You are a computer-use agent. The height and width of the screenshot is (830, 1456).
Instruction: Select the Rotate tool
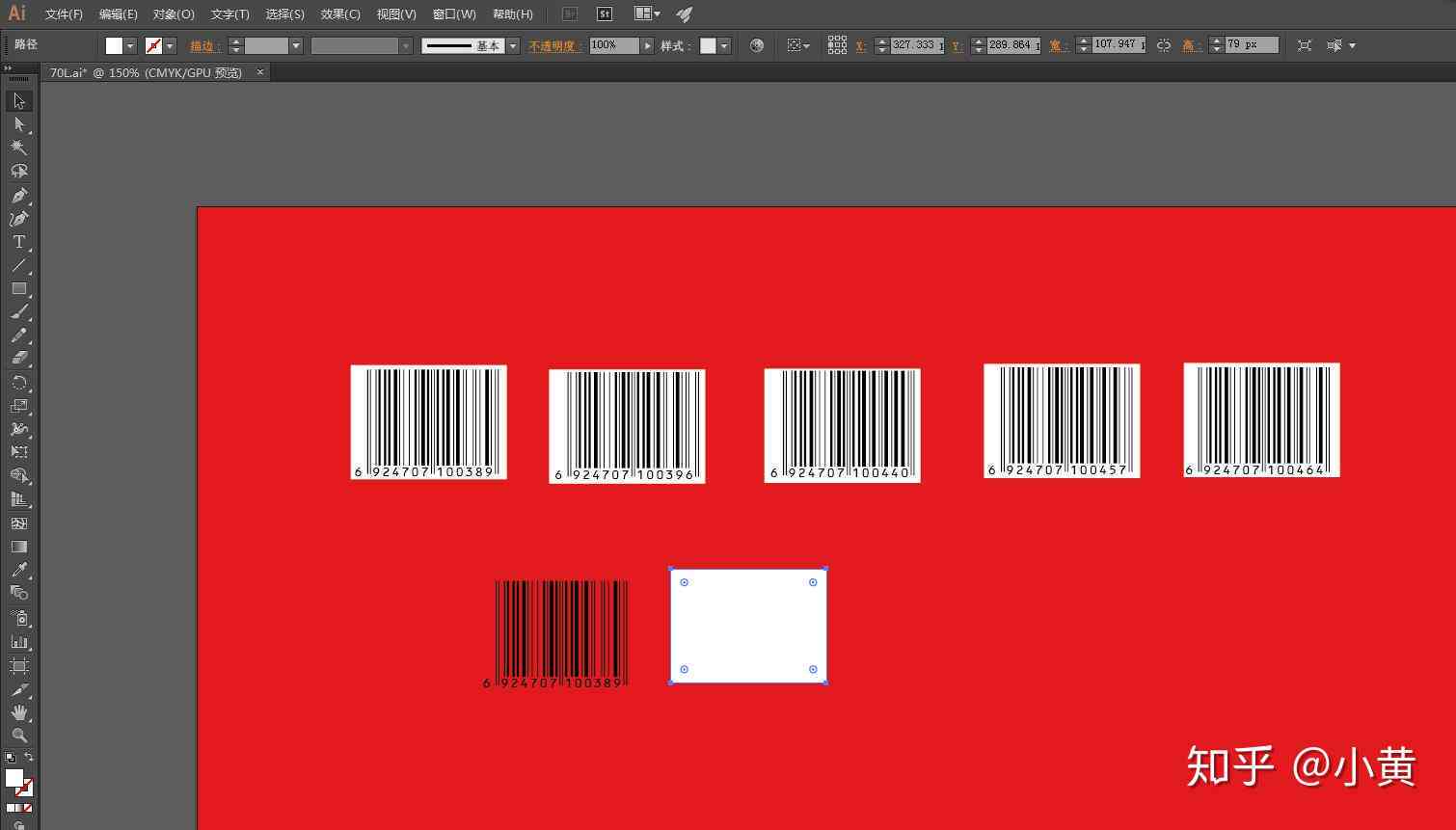pos(18,383)
